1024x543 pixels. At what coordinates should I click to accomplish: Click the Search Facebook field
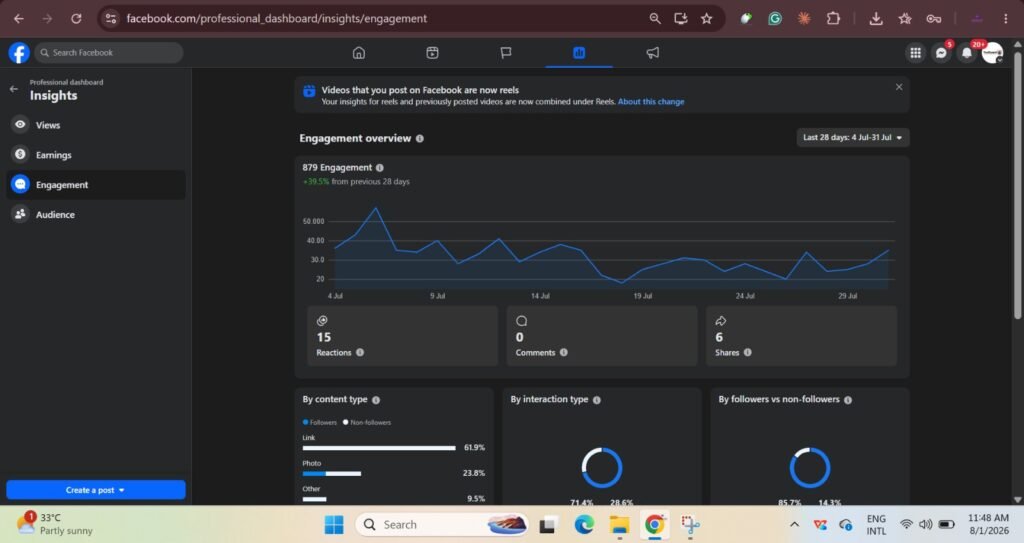108,53
